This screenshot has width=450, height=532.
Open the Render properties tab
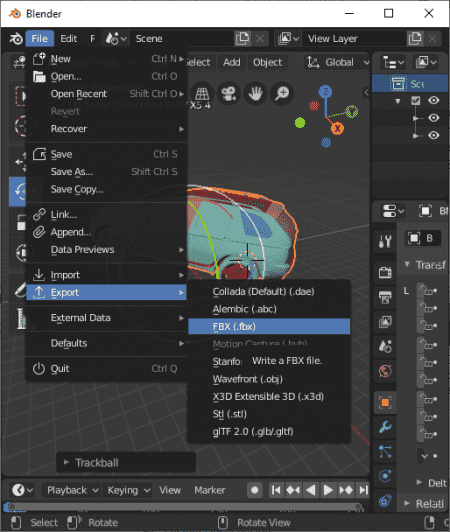pos(385,272)
